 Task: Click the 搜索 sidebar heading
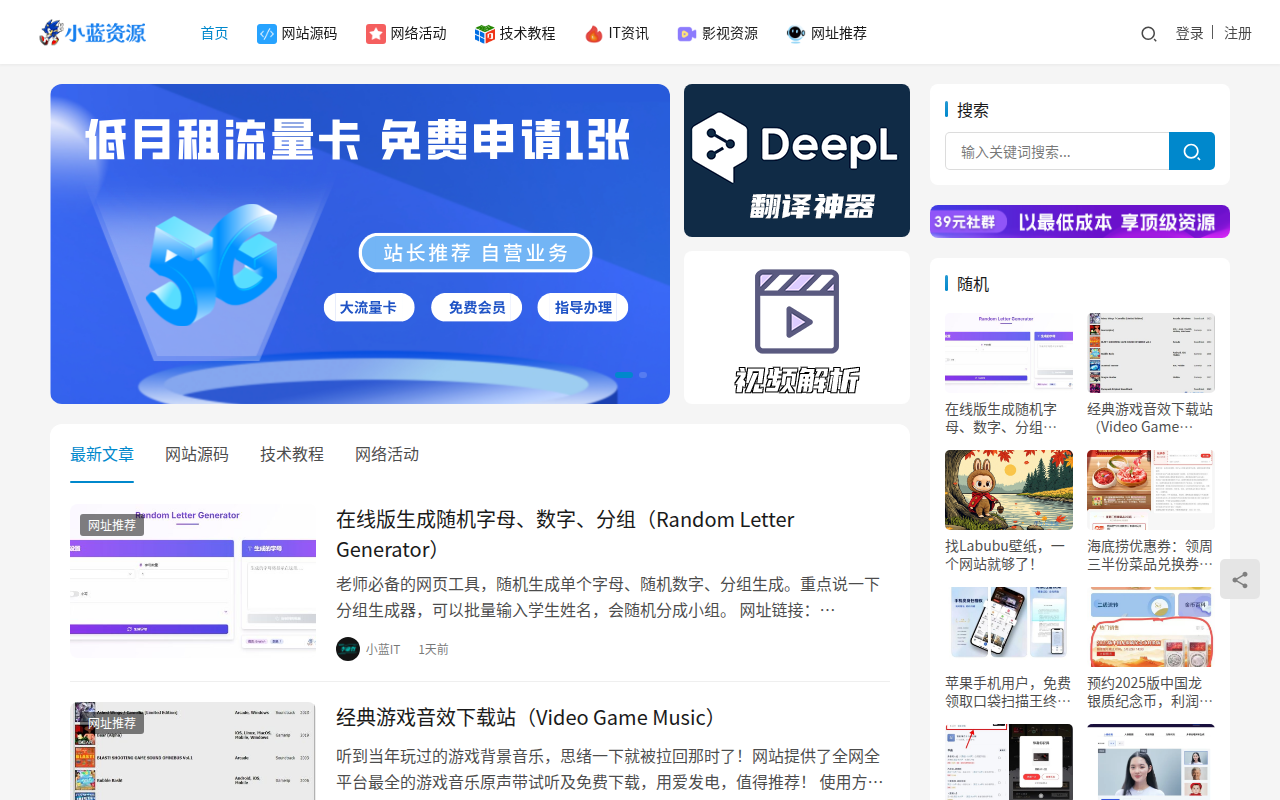coord(973,110)
